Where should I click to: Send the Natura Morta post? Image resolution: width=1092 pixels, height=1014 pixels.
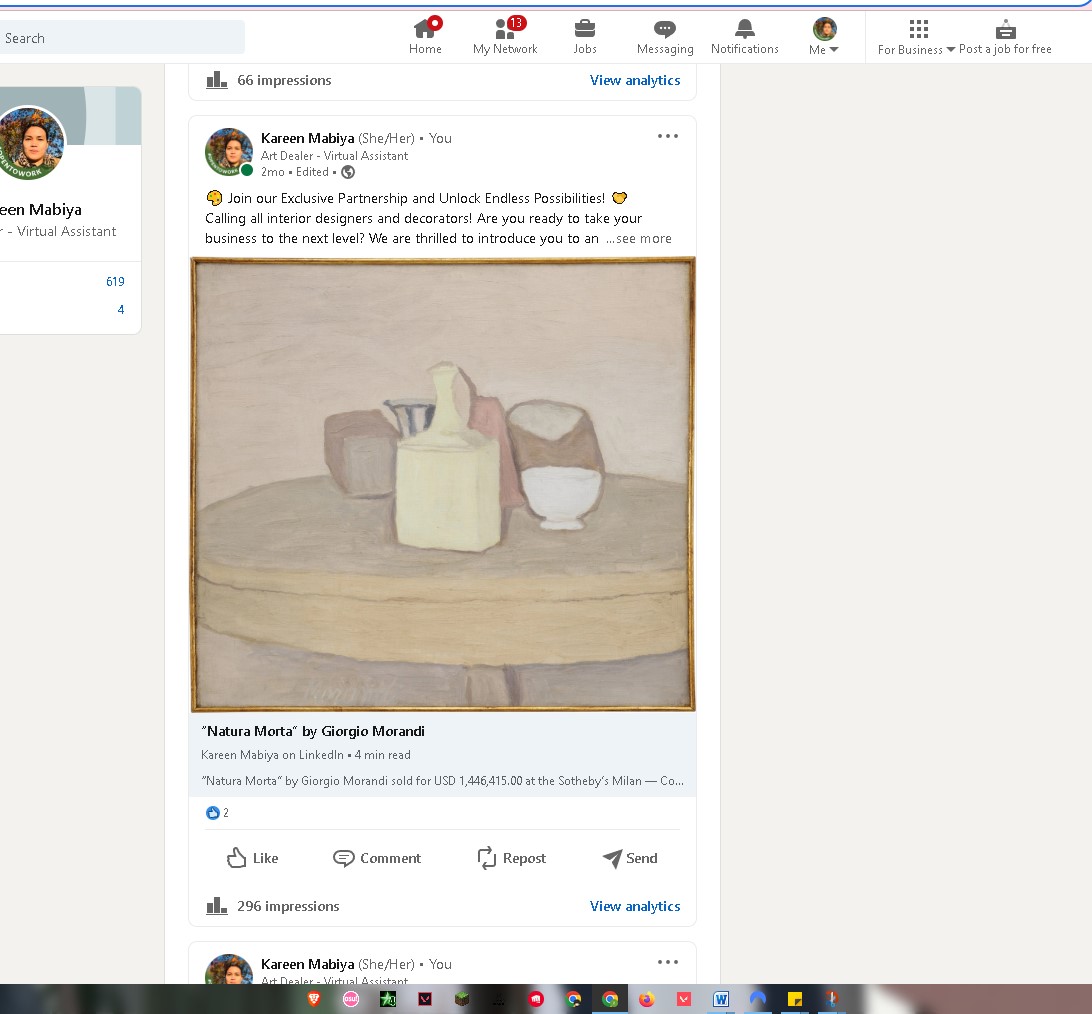[x=630, y=858]
